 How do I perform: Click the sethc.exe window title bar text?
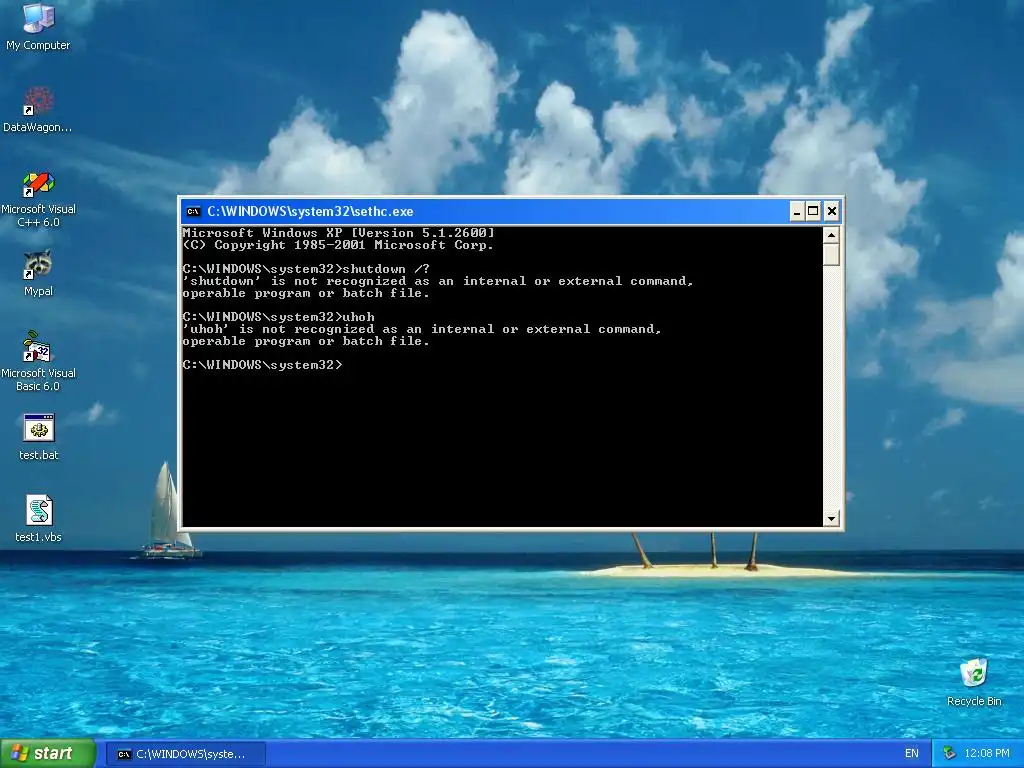(x=310, y=212)
